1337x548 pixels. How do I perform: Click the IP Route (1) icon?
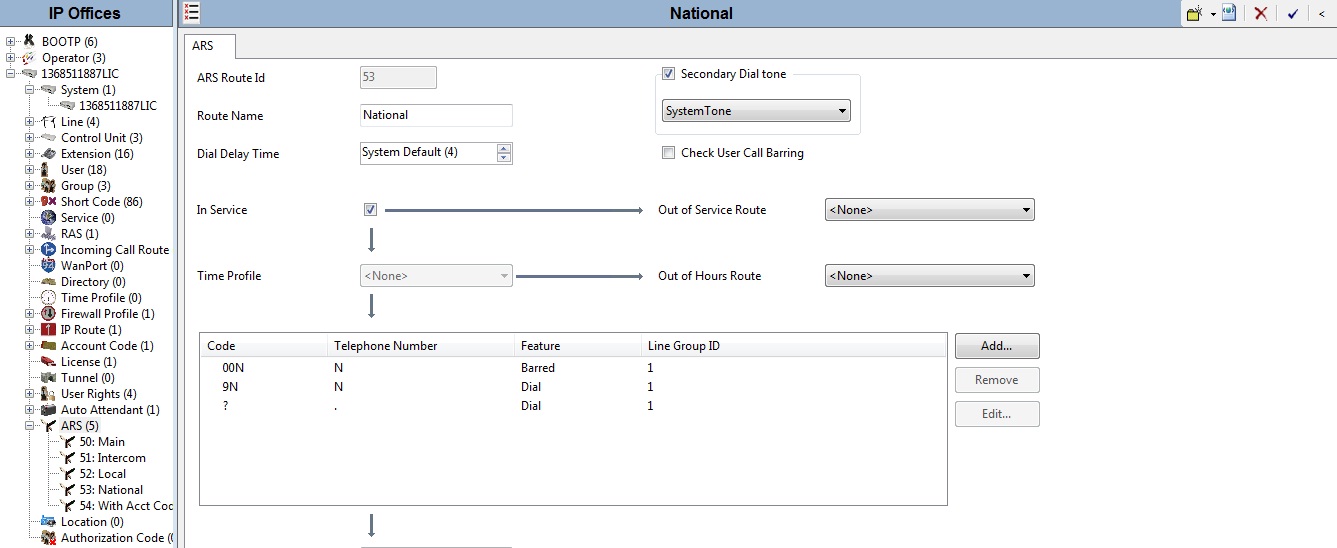(x=48, y=330)
